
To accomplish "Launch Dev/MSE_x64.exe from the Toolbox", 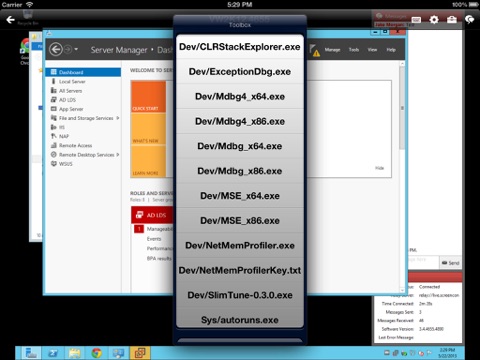I will 240,196.
